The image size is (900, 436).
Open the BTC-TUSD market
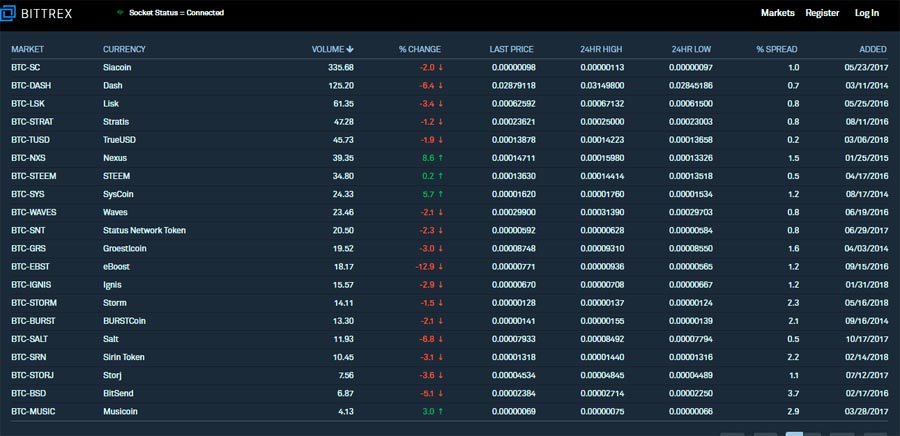(x=32, y=140)
